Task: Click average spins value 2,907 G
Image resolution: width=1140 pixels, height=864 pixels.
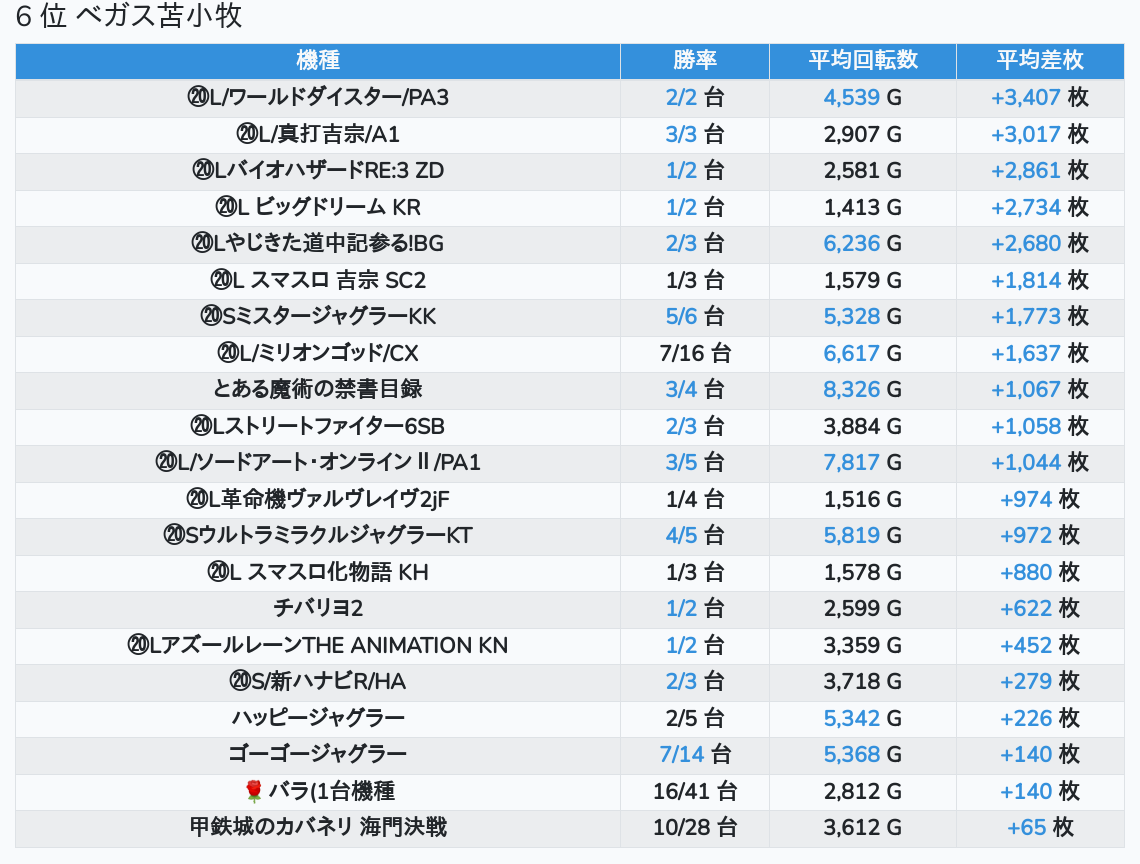Action: point(862,134)
